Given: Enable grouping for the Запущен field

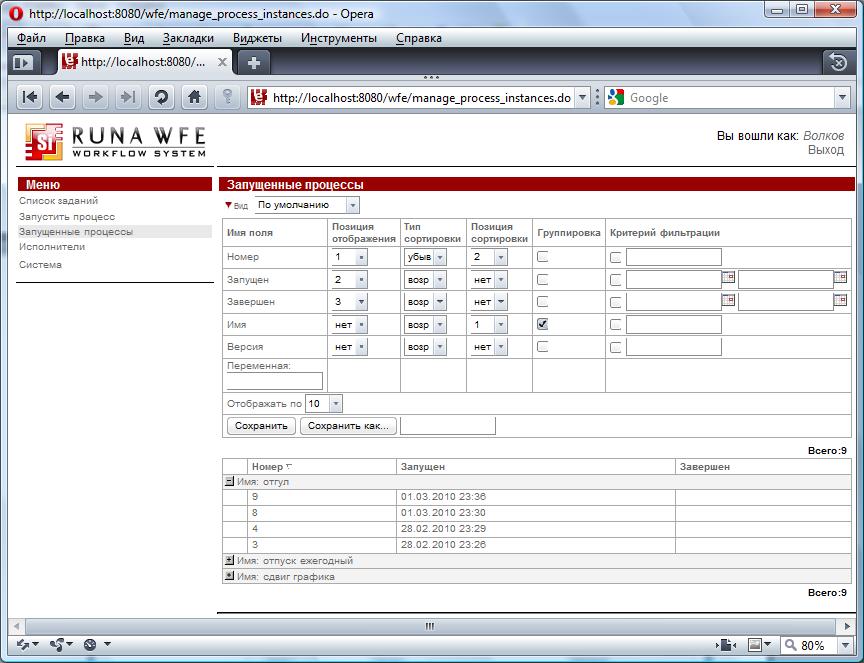Looking at the screenshot, I should [543, 279].
